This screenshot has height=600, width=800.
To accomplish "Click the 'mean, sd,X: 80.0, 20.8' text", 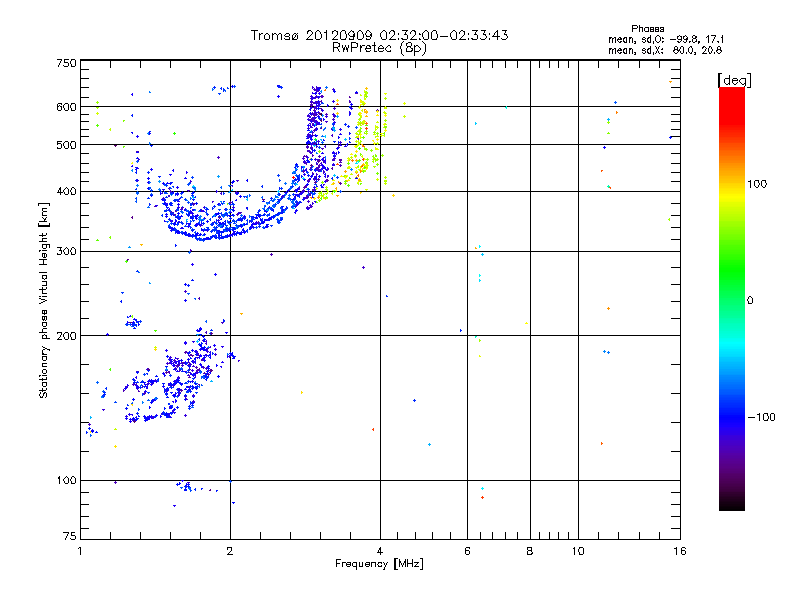I will click(665, 50).
